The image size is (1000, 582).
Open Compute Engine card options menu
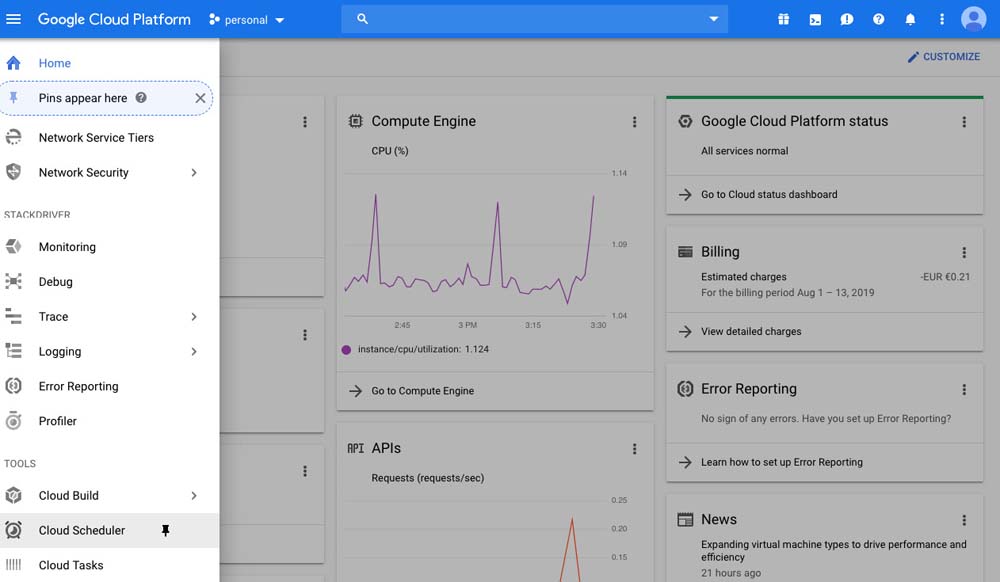pyautogui.click(x=634, y=122)
